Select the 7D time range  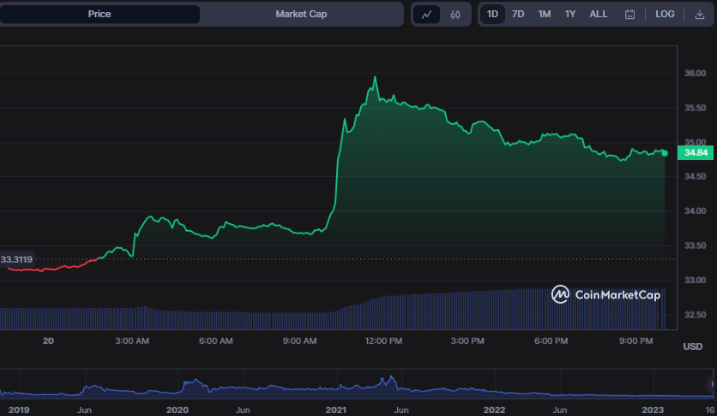(x=518, y=14)
